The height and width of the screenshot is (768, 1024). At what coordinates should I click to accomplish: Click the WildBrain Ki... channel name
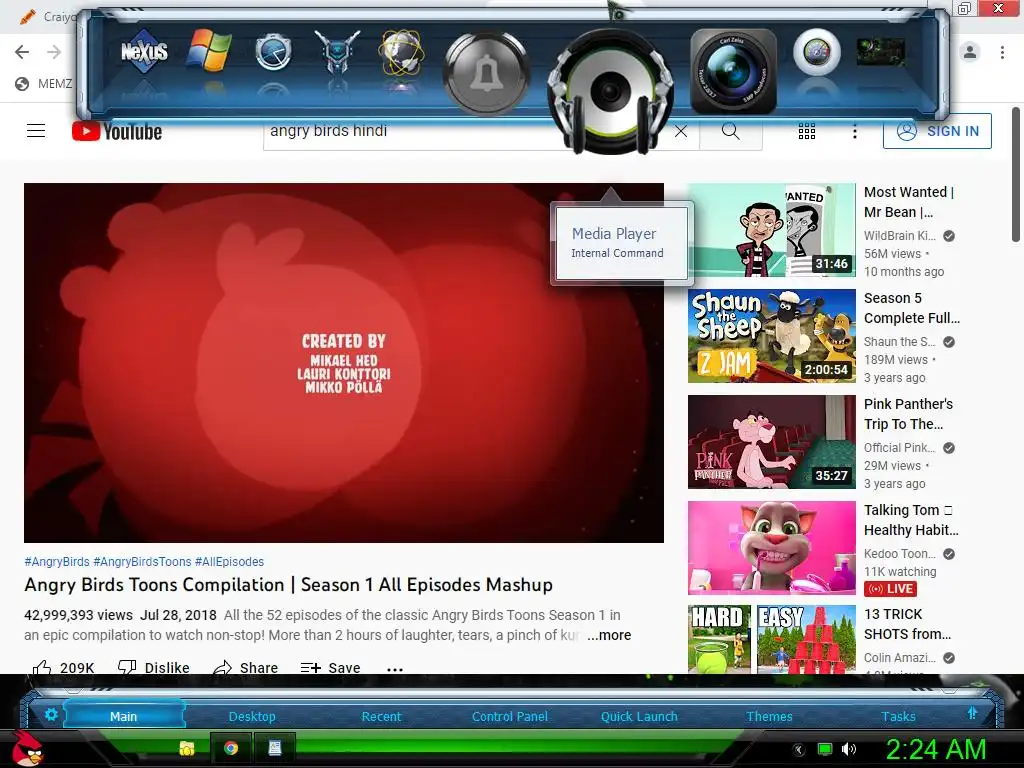[899, 236]
